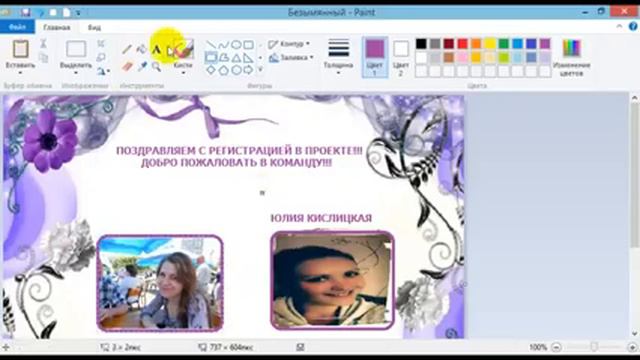Choose the Line shape

click(211, 45)
